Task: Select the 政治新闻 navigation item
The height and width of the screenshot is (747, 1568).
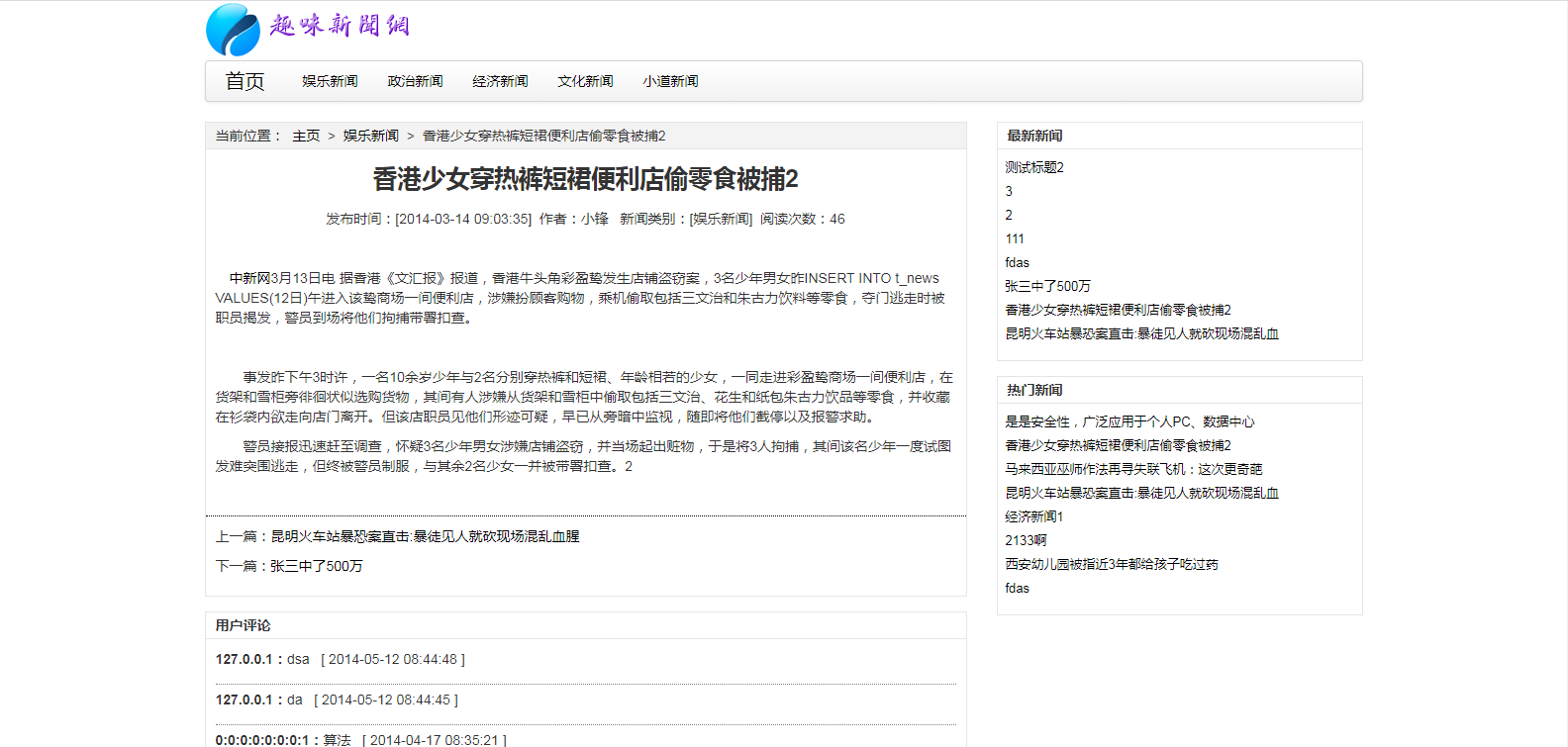Action: click(415, 81)
